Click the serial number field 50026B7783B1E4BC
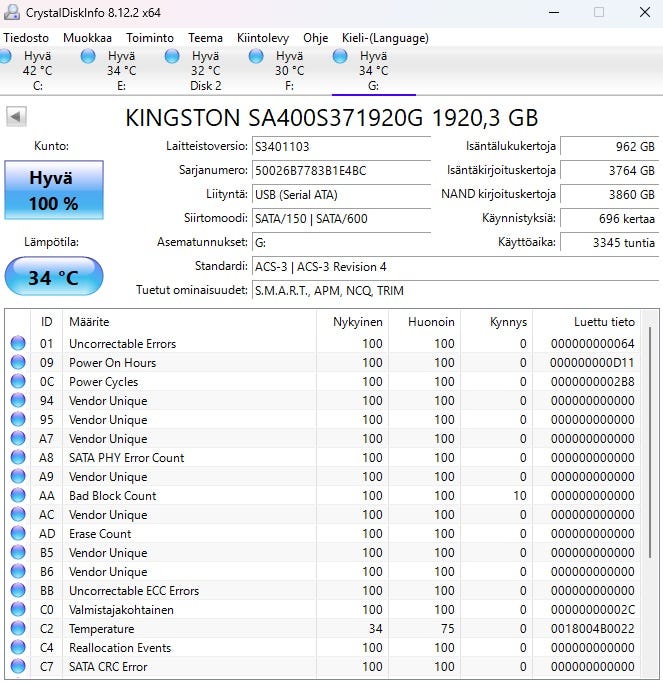Viewport: 663px width, 682px height. 342,170
